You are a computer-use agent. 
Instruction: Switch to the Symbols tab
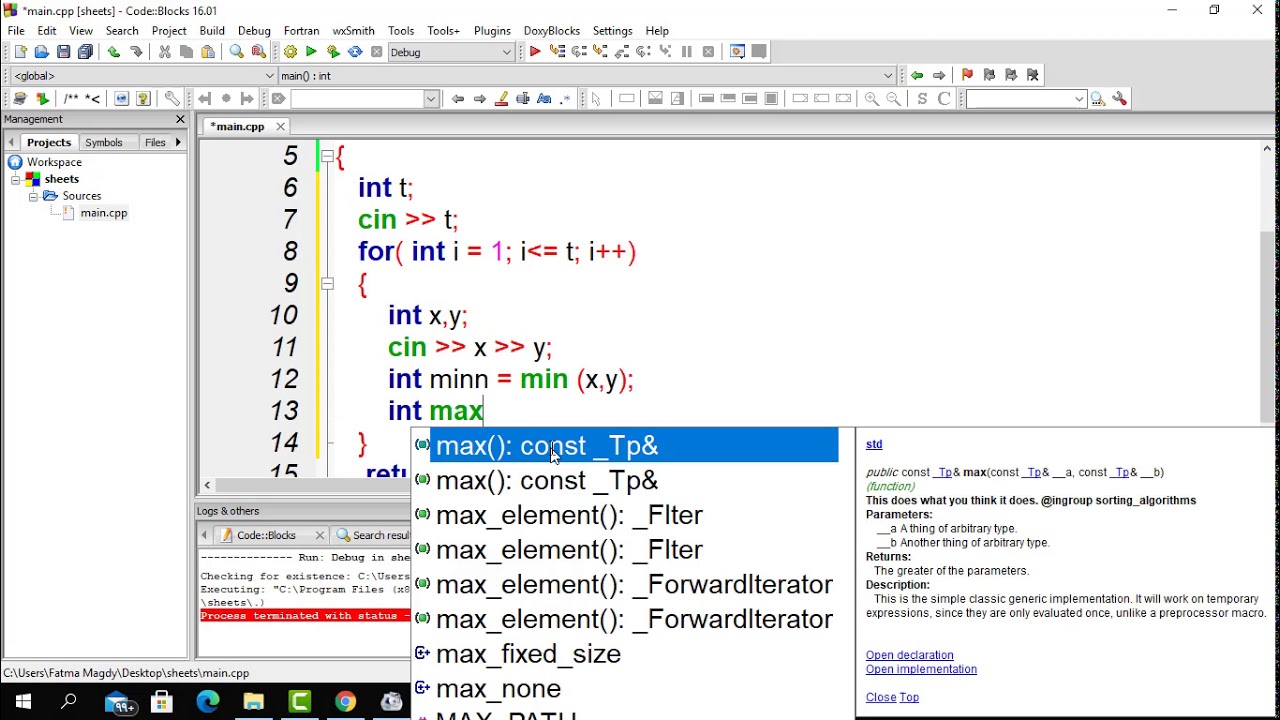tap(104, 143)
